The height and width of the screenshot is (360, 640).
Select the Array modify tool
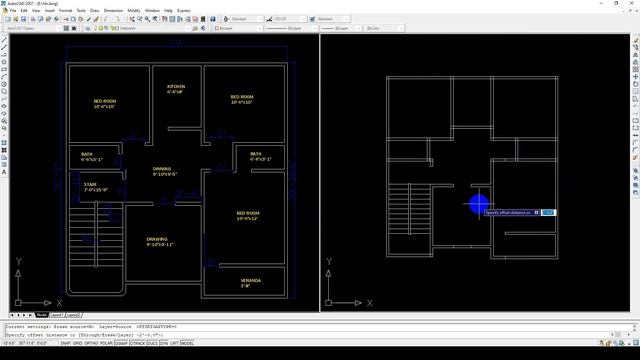point(636,69)
